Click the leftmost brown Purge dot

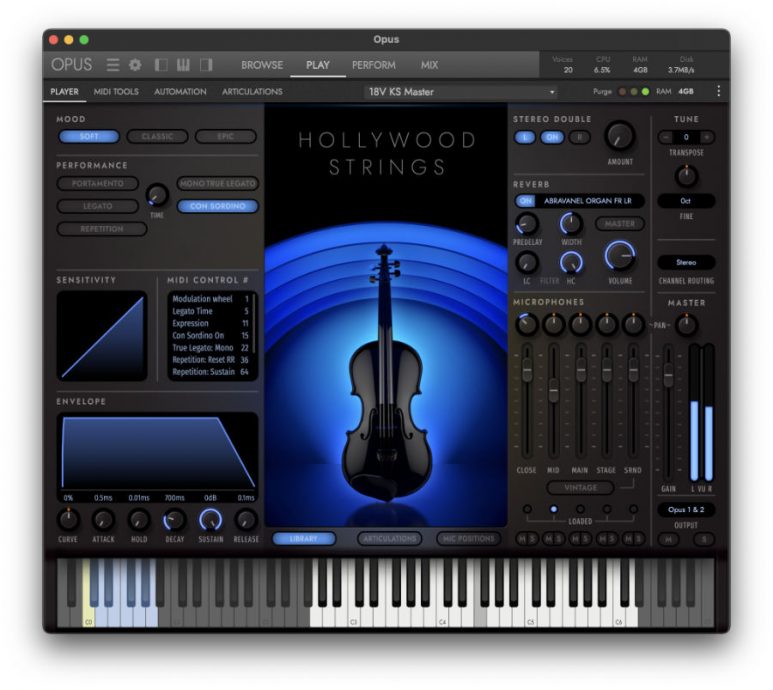tap(623, 92)
